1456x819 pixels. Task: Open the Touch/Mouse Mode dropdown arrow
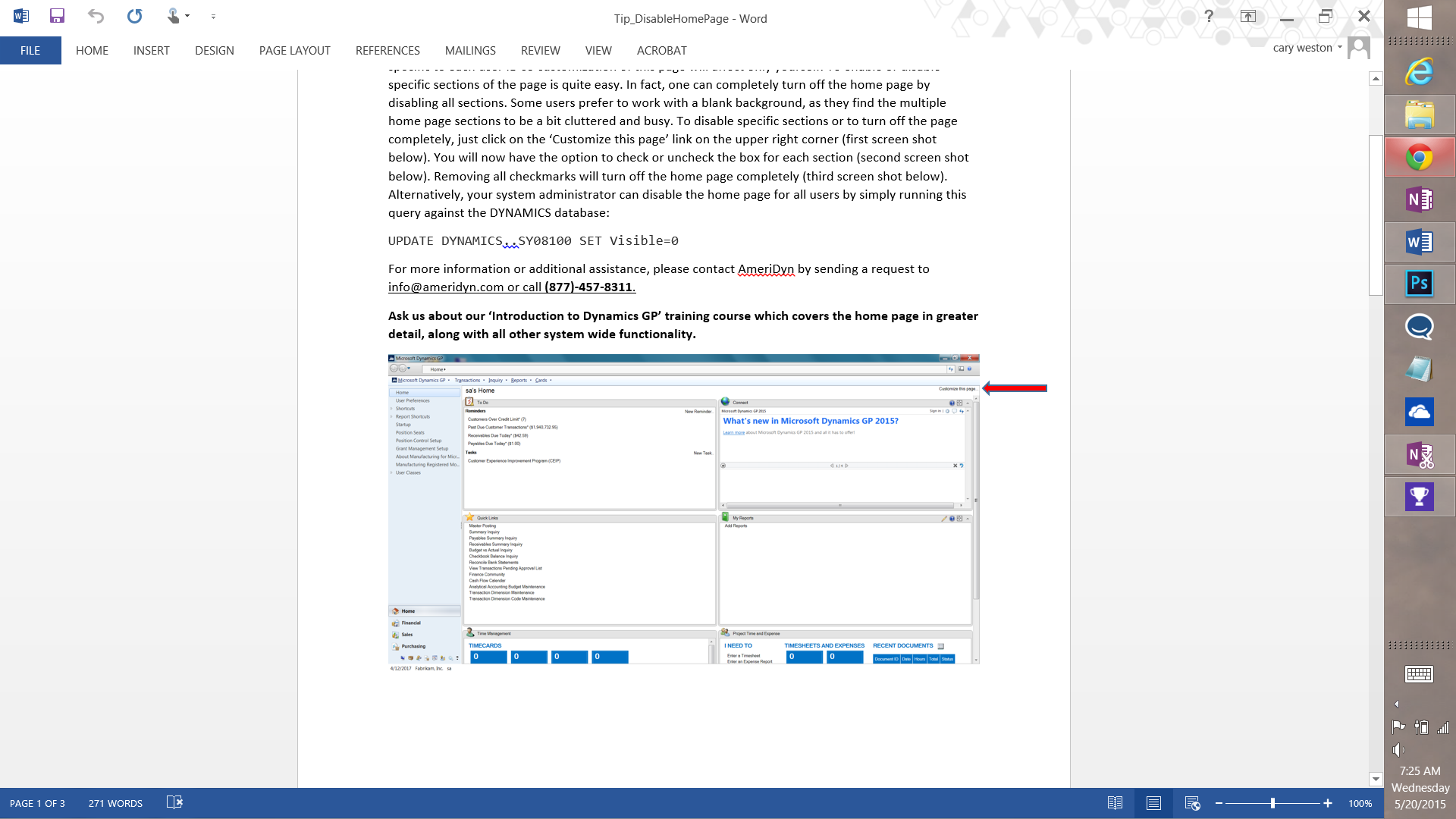coord(187,16)
